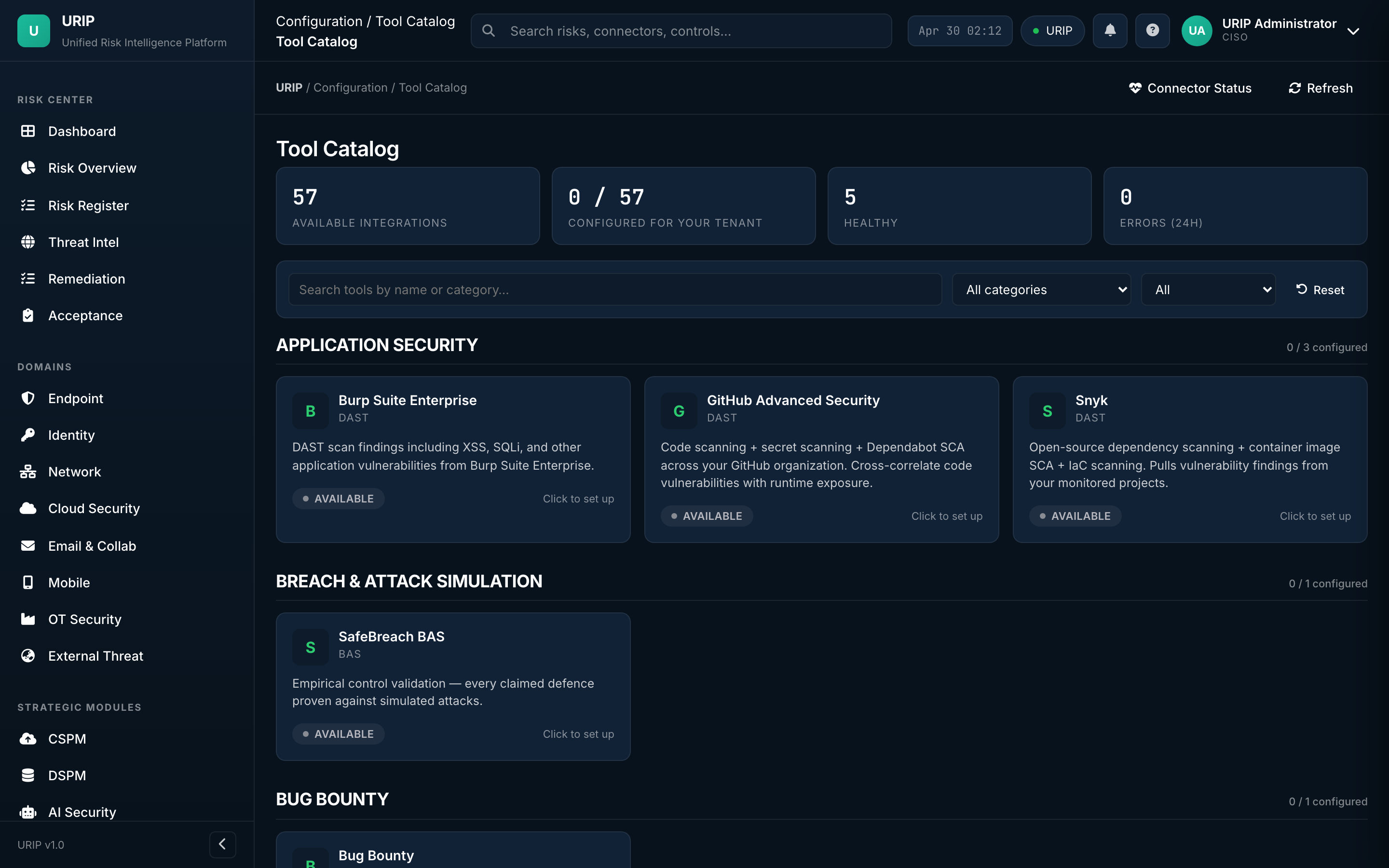Select the Endpoint domain
Image resolution: width=1389 pixels, height=868 pixels.
[127, 398]
